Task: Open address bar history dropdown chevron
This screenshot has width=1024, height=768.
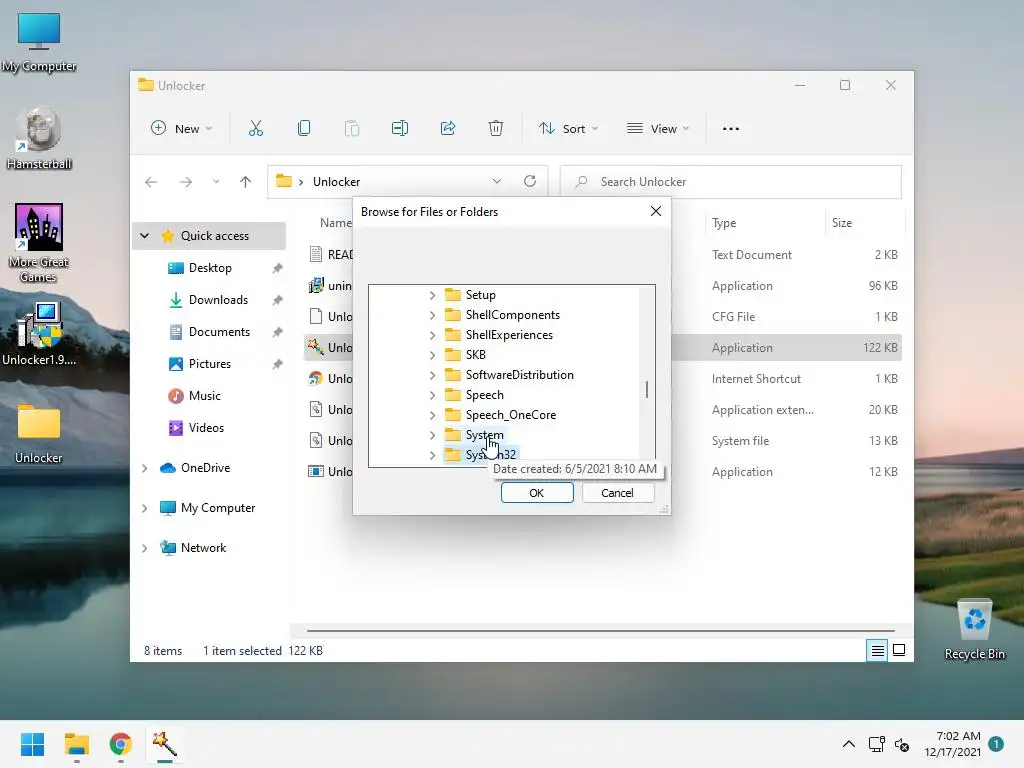Action: click(497, 182)
